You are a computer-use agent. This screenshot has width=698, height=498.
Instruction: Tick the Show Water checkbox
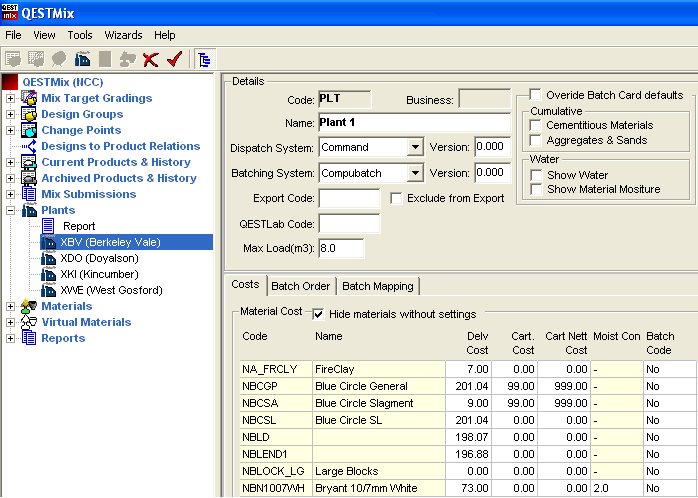pyautogui.click(x=536, y=175)
